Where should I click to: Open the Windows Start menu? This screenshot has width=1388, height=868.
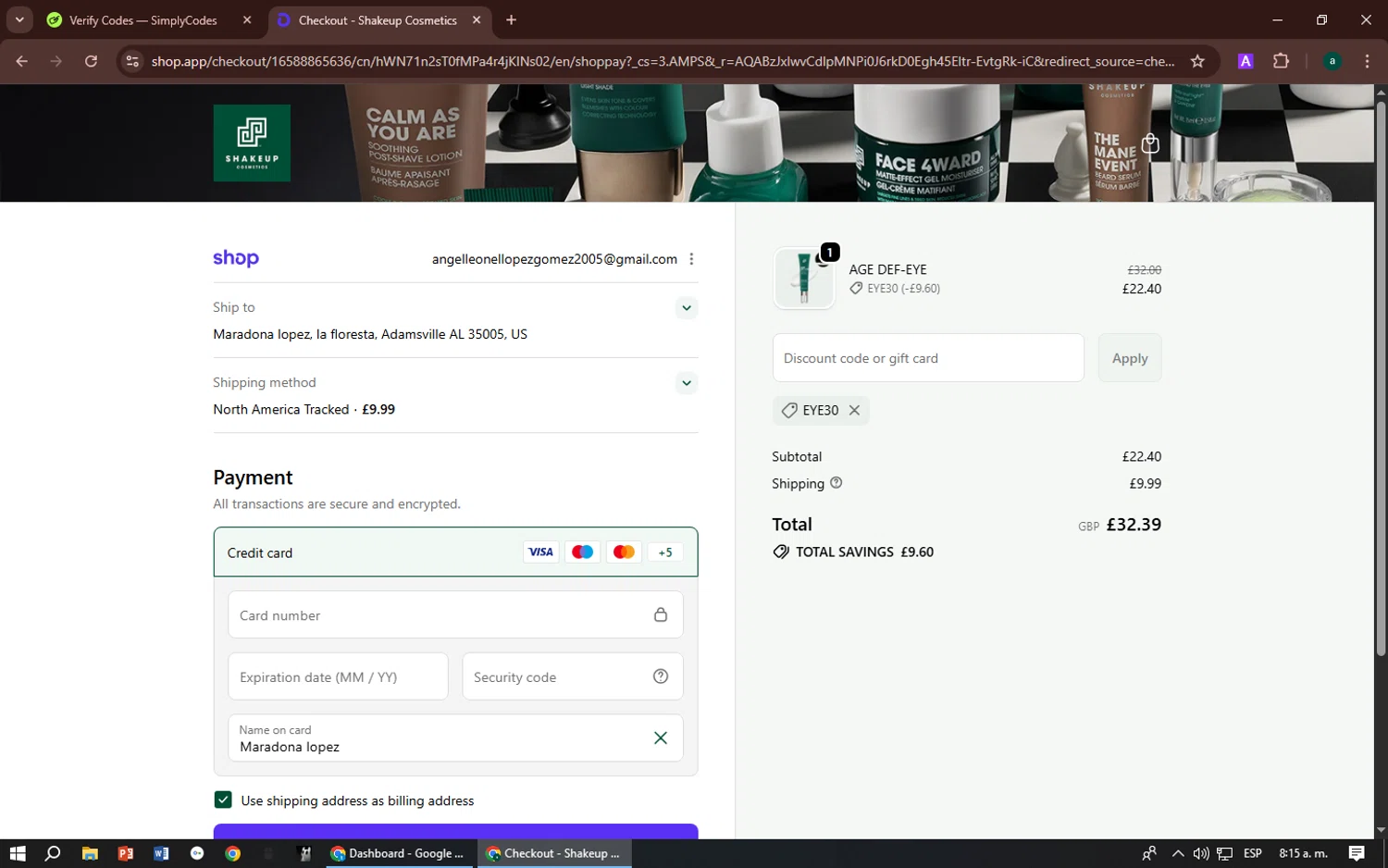coord(18,853)
